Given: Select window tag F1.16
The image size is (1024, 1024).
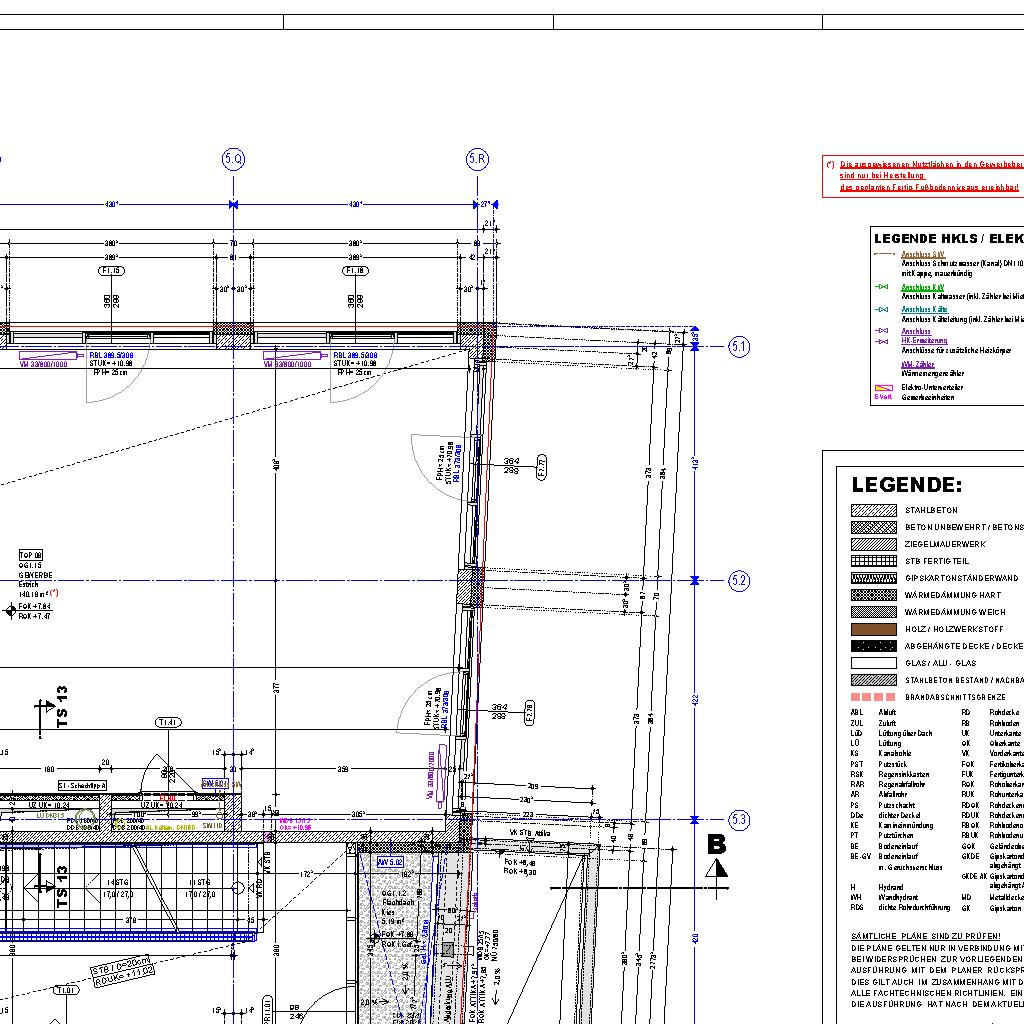Looking at the screenshot, I should click(355, 271).
